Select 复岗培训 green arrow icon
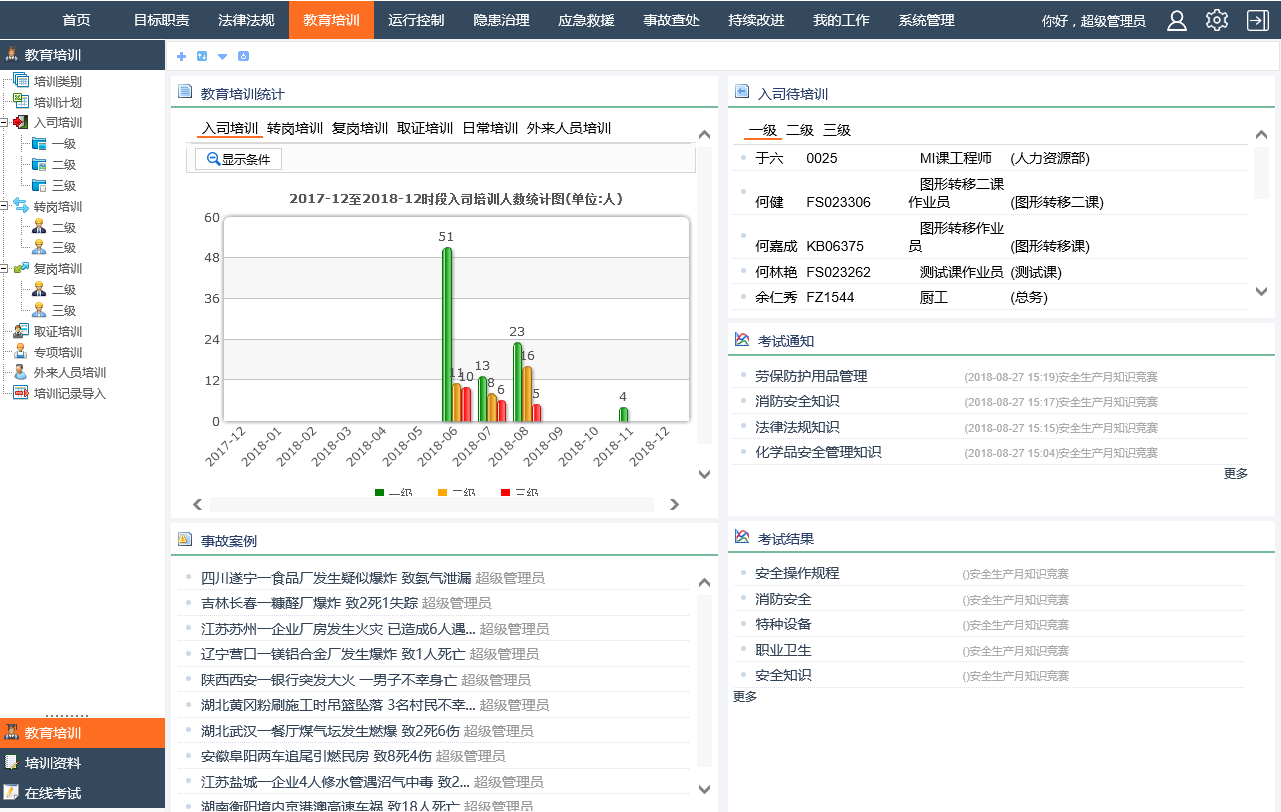This screenshot has height=812, width=1281. point(21,268)
